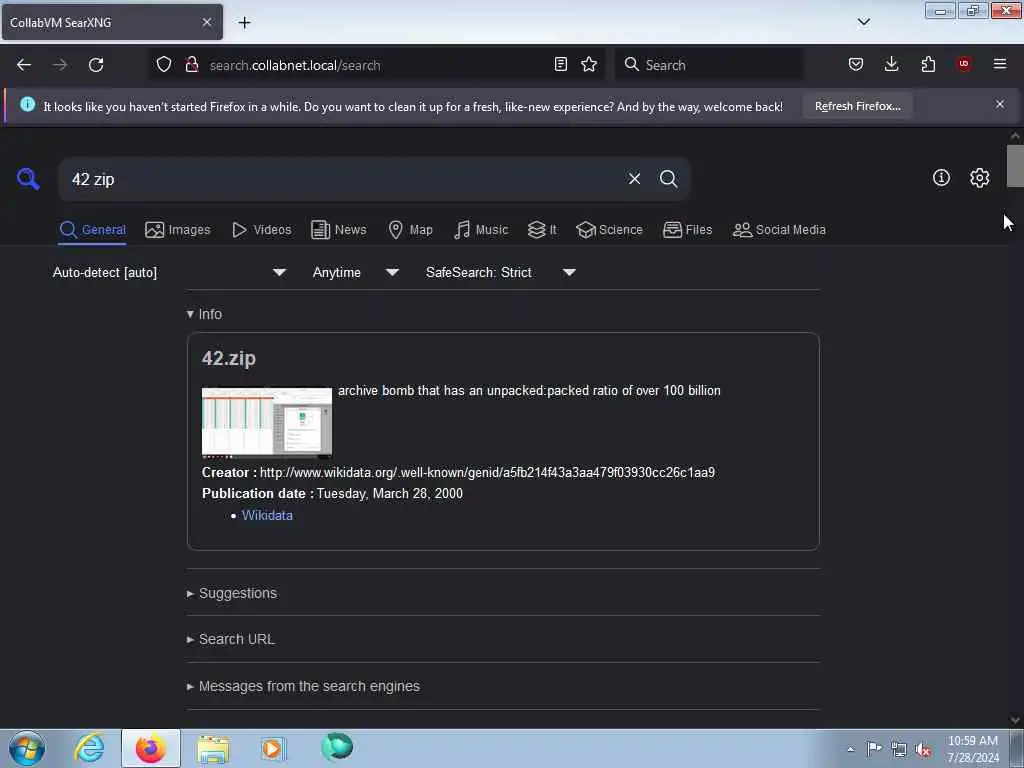
Task: Launch Internet Explorer from taskbar
Action: [x=89, y=748]
